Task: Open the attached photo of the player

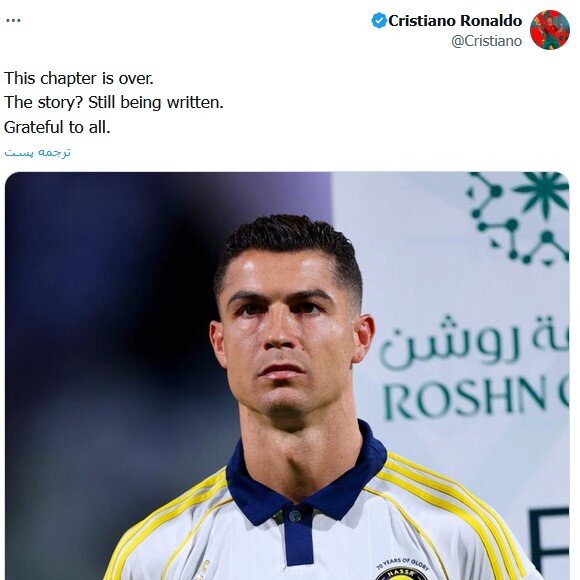Action: (287, 376)
